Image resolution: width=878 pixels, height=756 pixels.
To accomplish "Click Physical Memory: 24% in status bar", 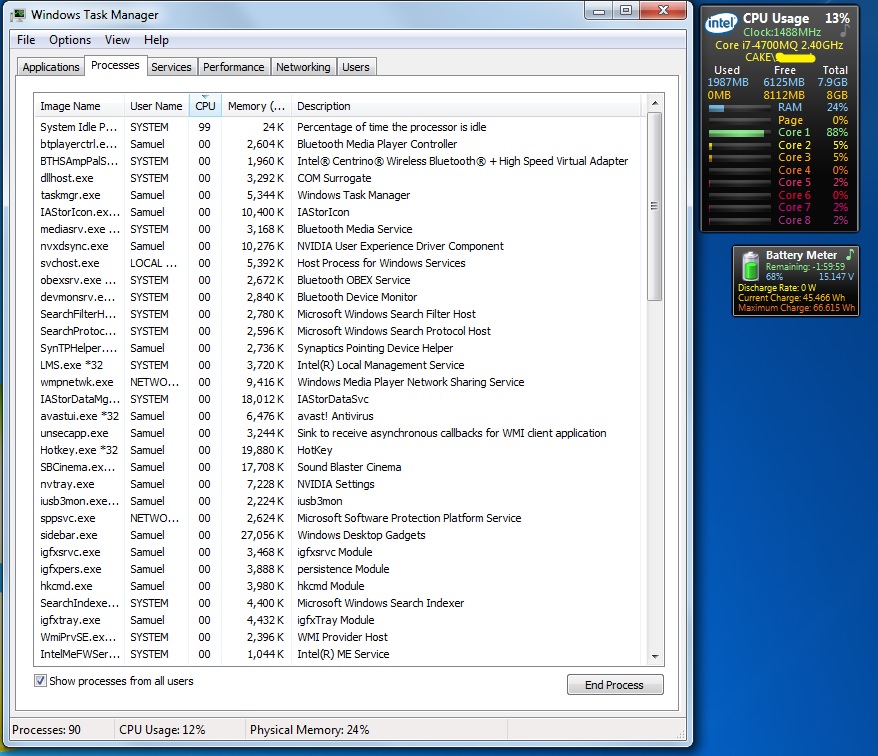I will tap(309, 730).
